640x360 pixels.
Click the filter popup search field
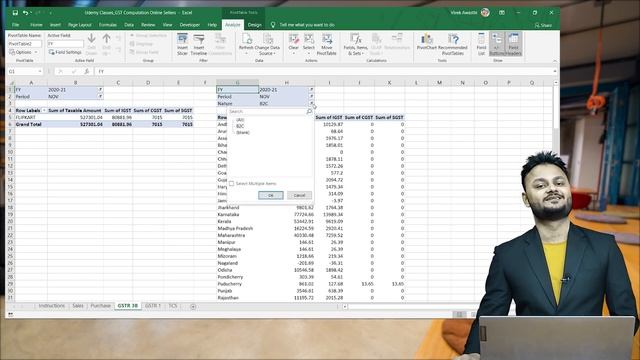[x=267, y=111]
